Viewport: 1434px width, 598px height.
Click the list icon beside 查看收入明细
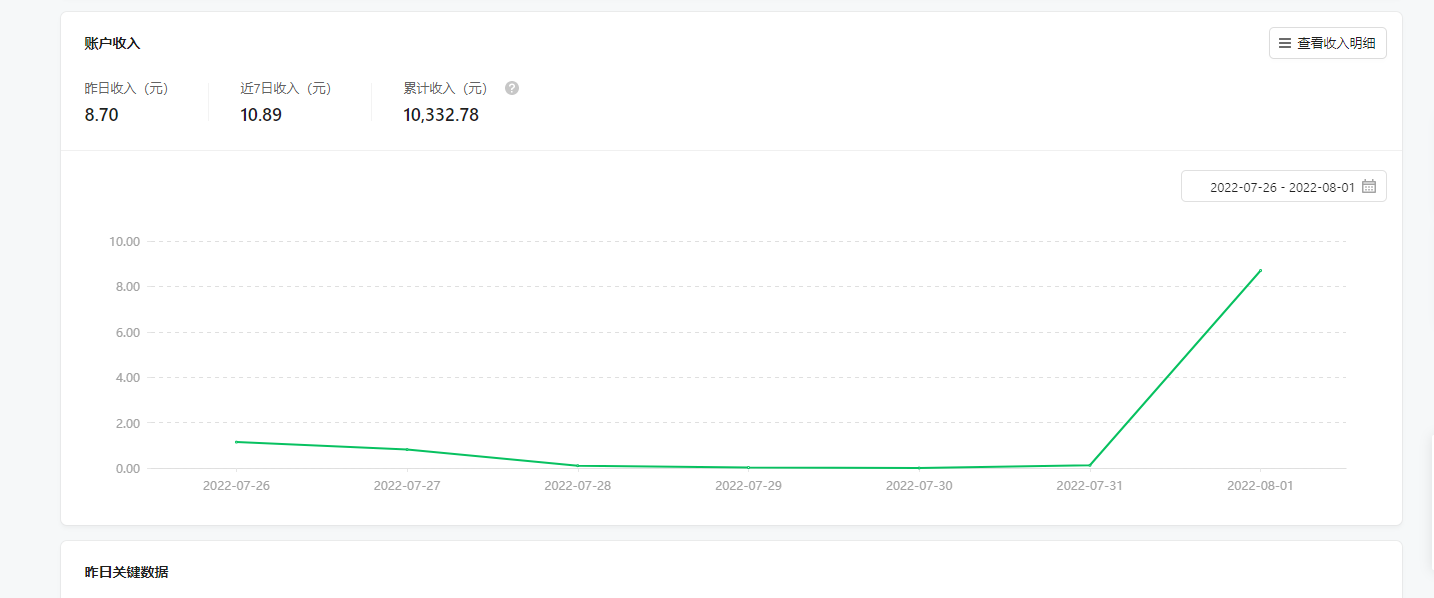coord(1285,43)
